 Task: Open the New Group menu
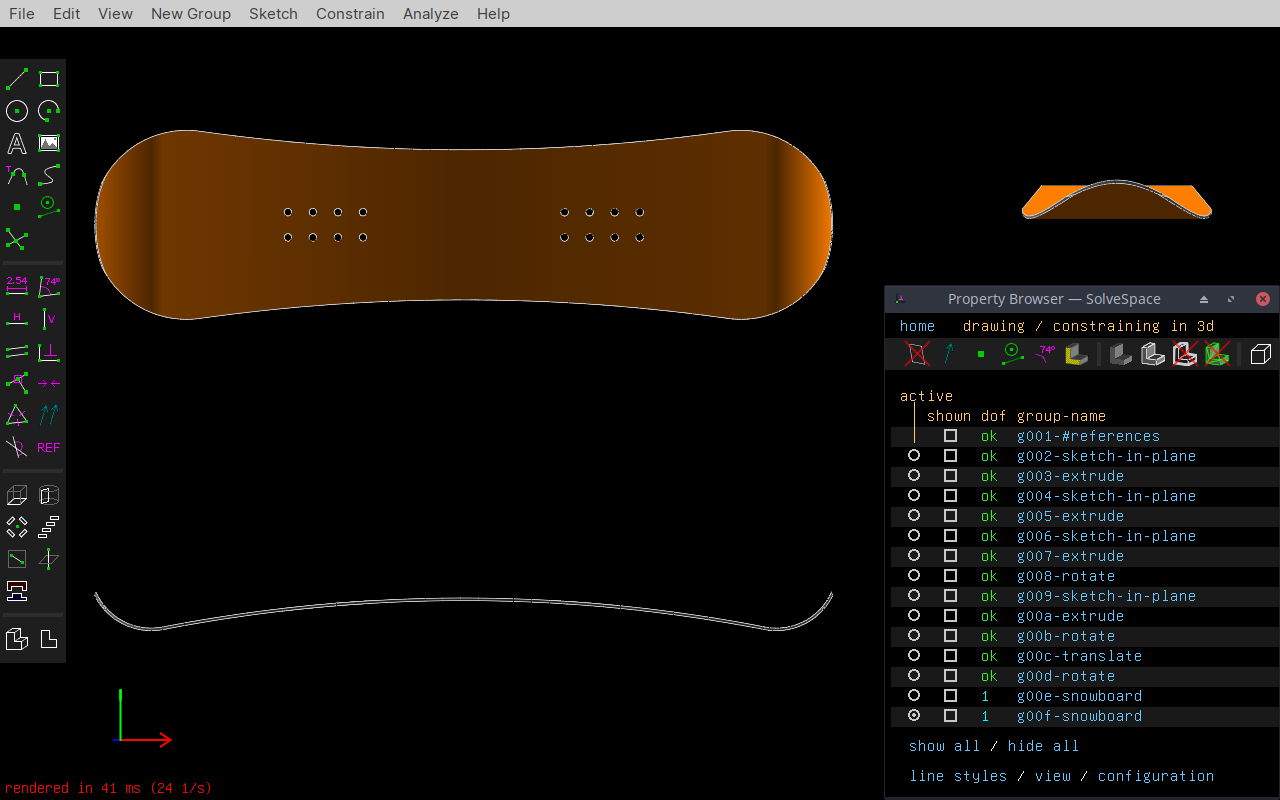click(190, 14)
